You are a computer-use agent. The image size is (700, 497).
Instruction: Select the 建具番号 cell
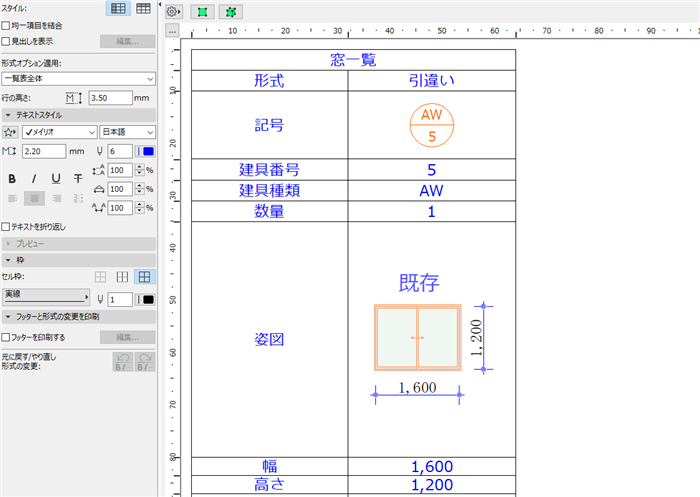click(x=270, y=170)
